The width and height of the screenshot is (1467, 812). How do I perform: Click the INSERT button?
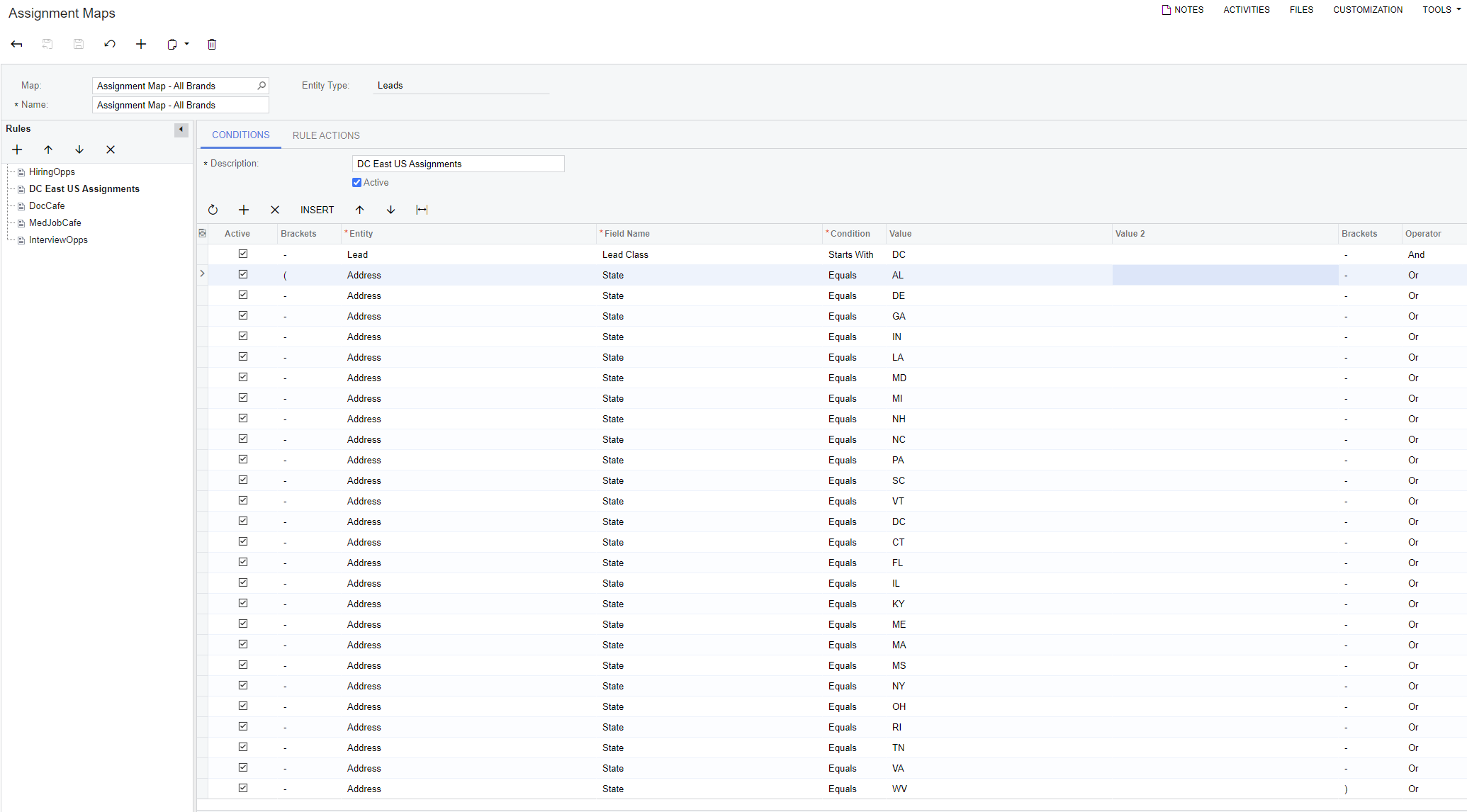click(x=317, y=210)
